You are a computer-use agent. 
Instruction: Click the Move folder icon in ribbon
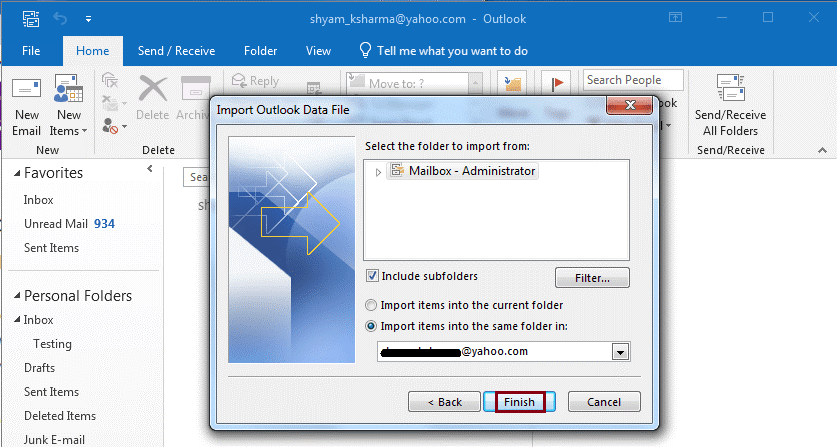512,84
